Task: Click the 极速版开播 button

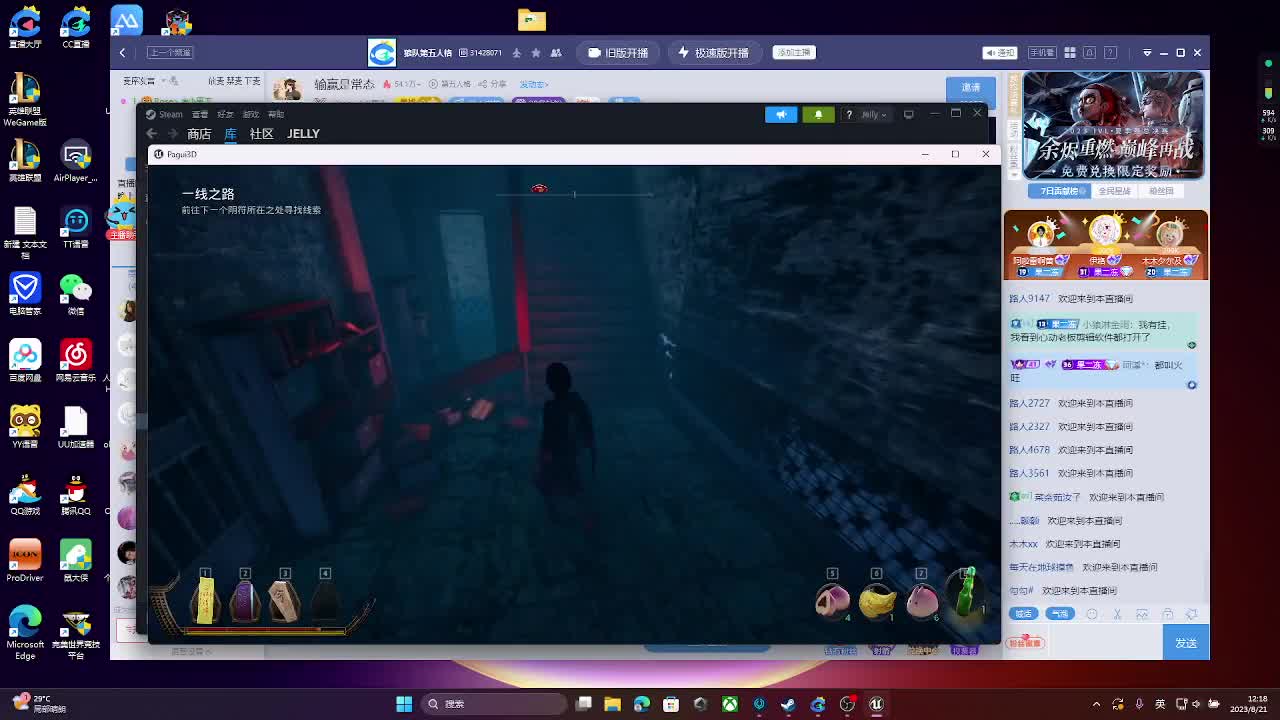Action: coord(713,53)
